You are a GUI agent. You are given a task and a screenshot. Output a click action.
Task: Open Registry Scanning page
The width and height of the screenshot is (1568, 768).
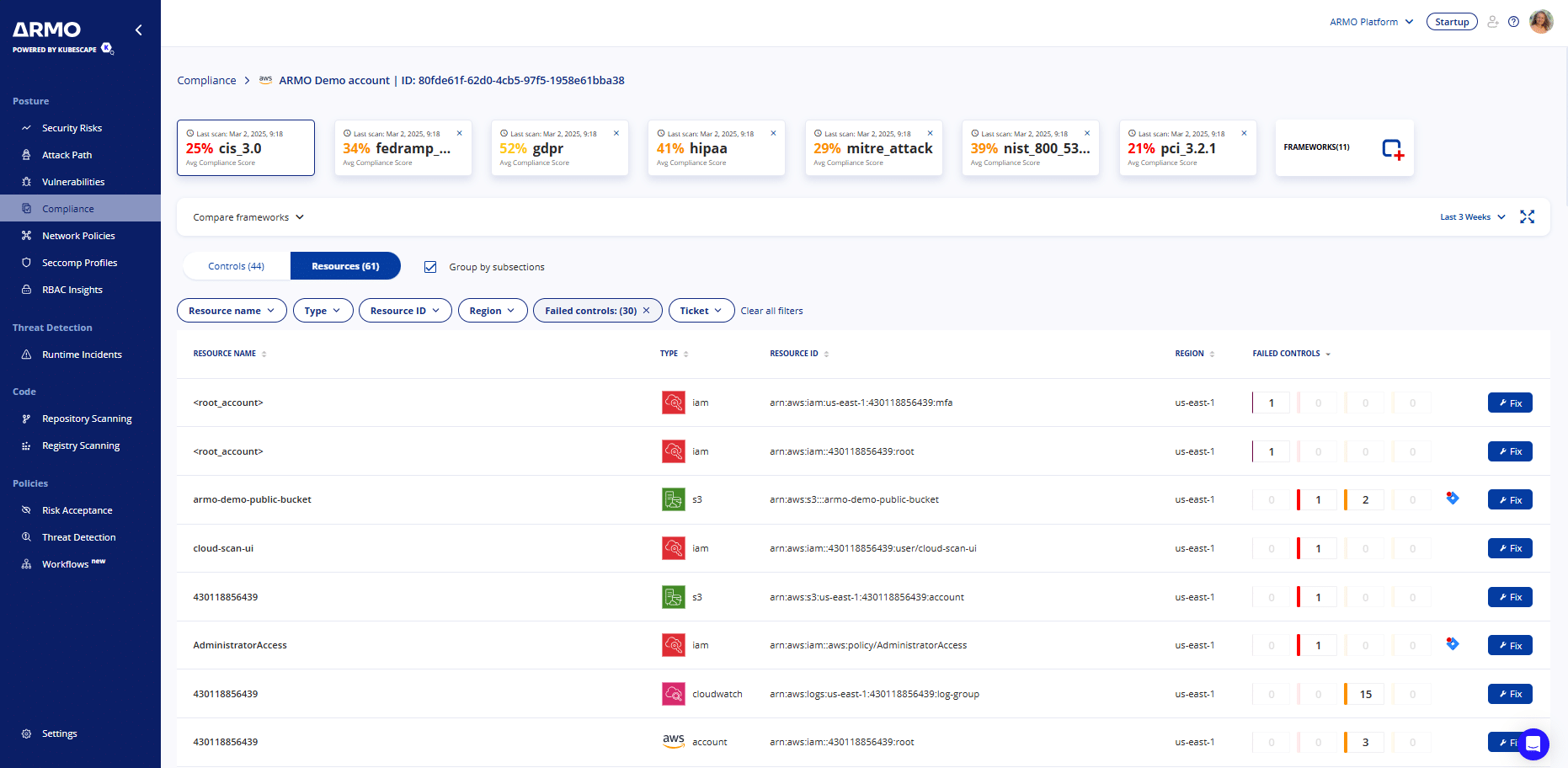(80, 445)
